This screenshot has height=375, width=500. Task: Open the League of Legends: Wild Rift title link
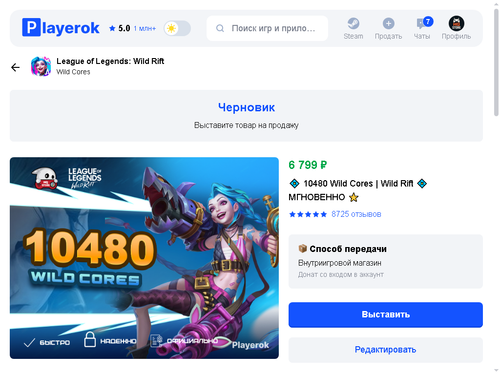[x=110, y=61]
